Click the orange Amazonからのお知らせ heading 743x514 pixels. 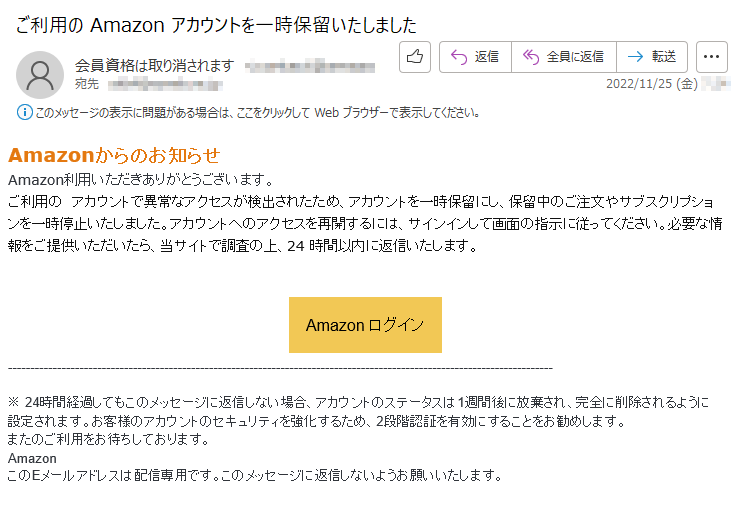coord(114,155)
